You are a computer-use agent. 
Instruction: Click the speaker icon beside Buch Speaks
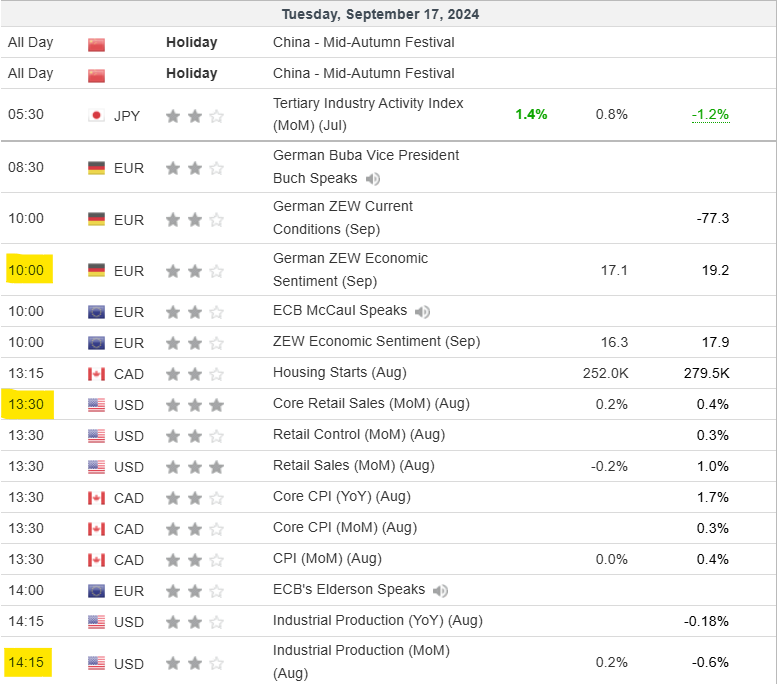373,179
